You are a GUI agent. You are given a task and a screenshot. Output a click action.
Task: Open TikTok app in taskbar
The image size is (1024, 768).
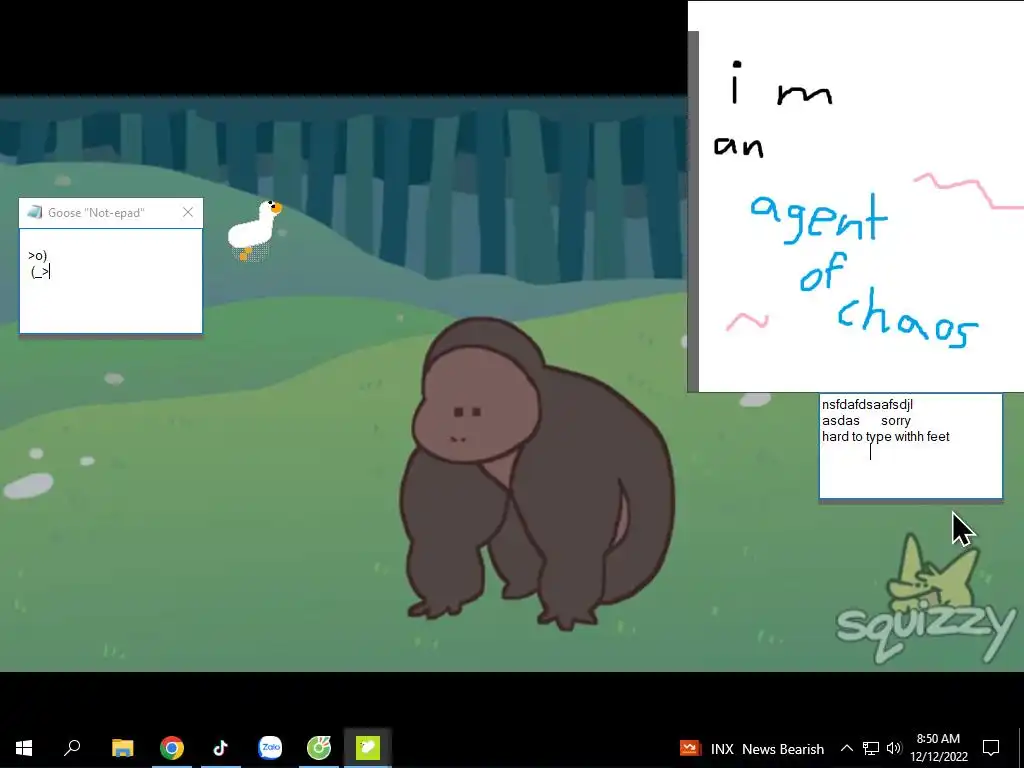[220, 748]
